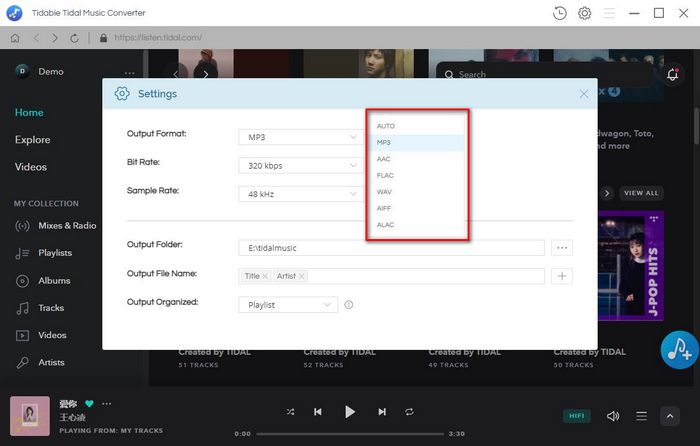Remove the Artist tag from file name
This screenshot has width=700, height=446.
pyautogui.click(x=302, y=276)
